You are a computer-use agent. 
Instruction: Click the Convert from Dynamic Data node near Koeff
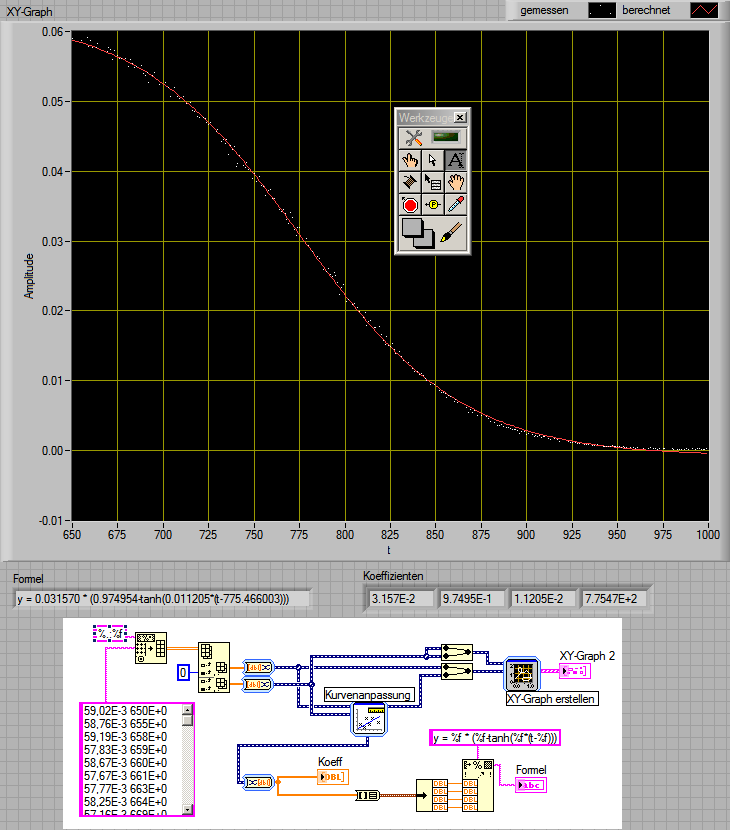258,782
